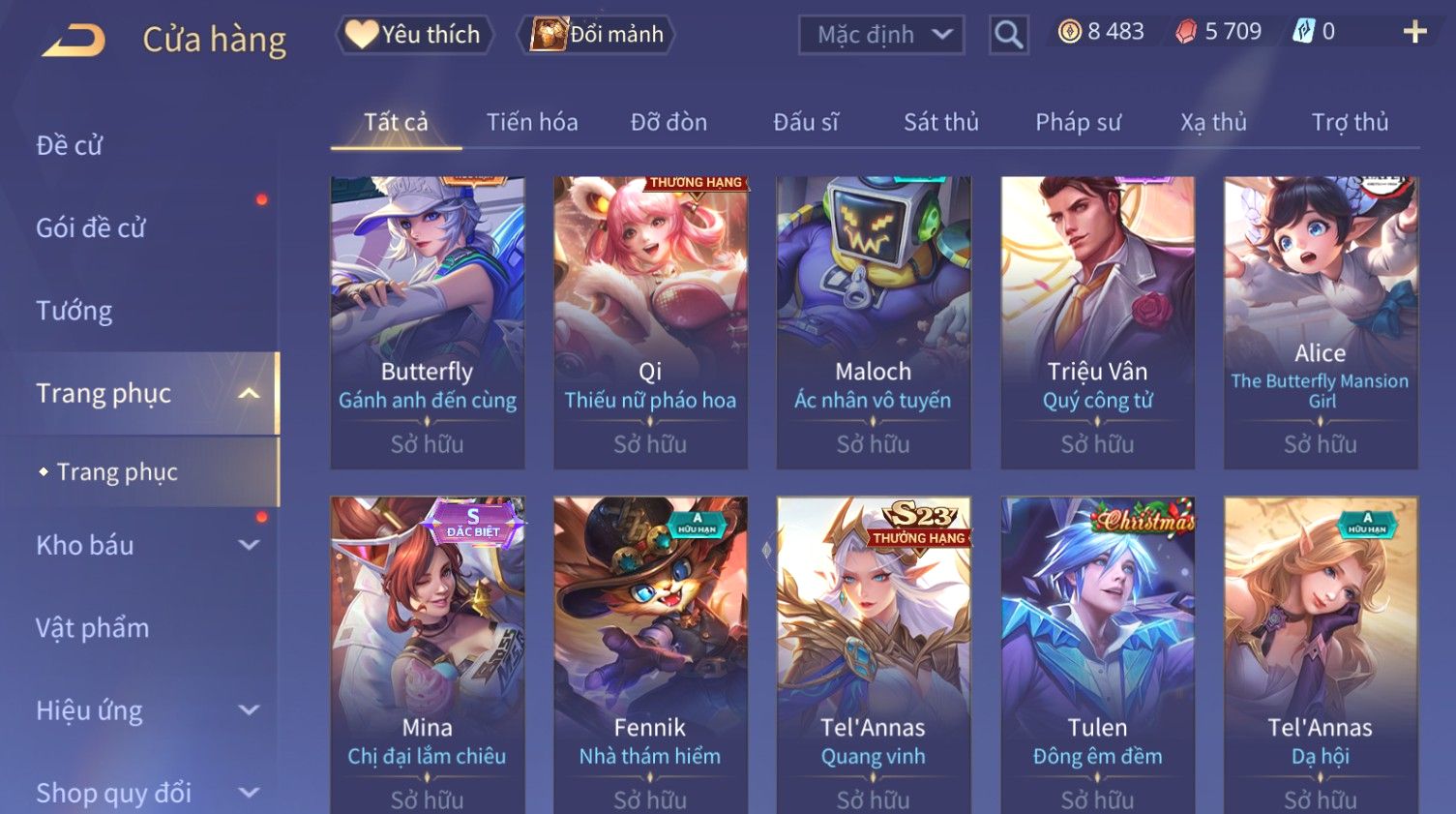
Task: Switch to the Tiến hóa tab
Action: tap(532, 122)
